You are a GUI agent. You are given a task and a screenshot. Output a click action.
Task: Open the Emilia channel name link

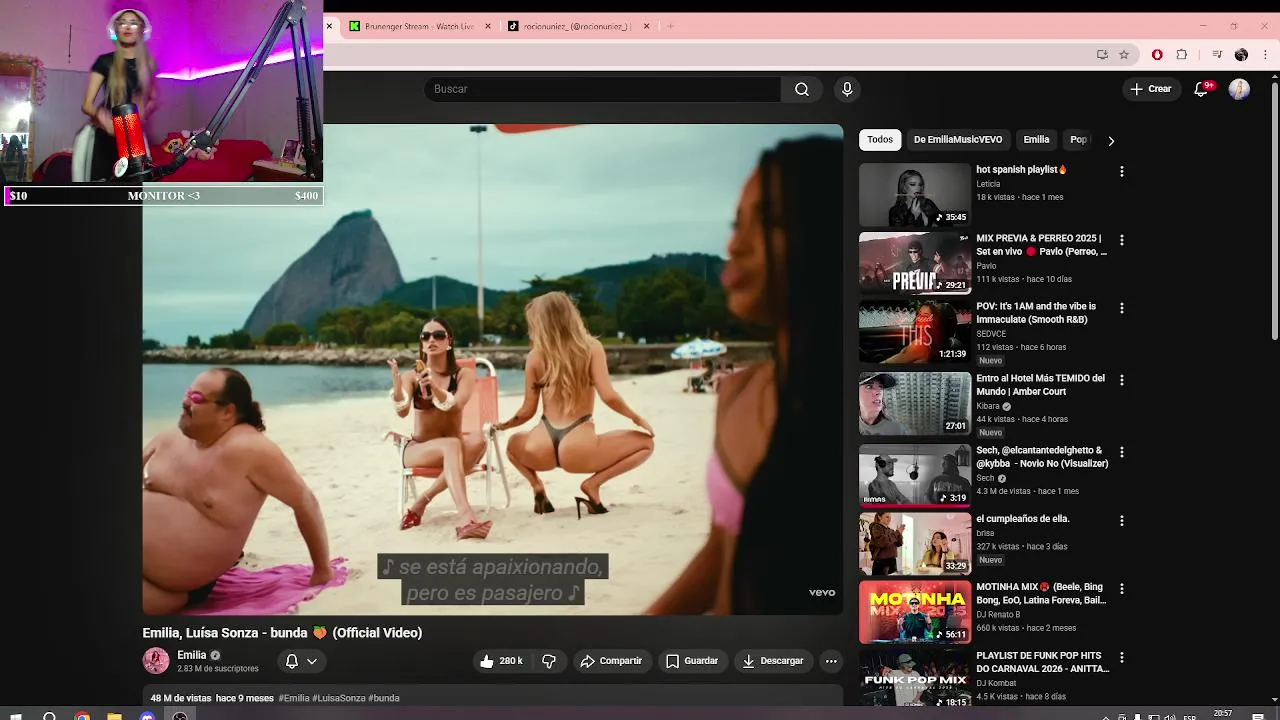(x=191, y=655)
